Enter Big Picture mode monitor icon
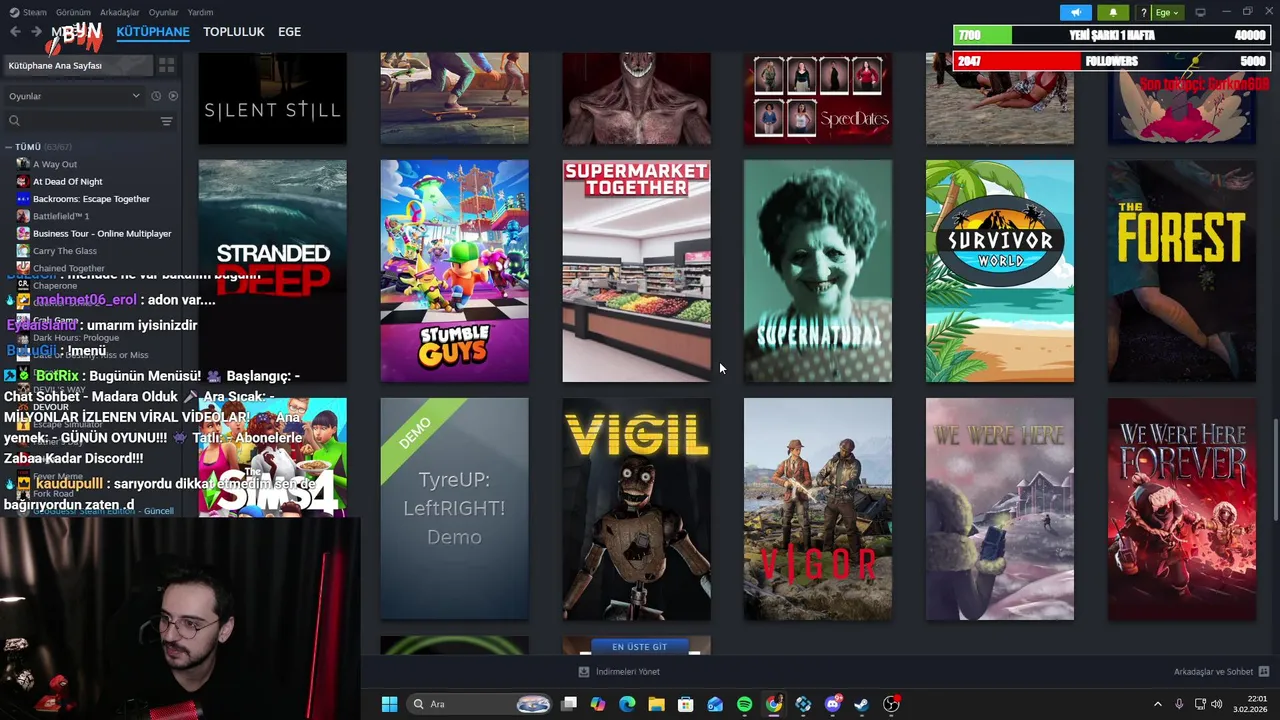Screen dimensions: 1280x720 (1200, 13)
